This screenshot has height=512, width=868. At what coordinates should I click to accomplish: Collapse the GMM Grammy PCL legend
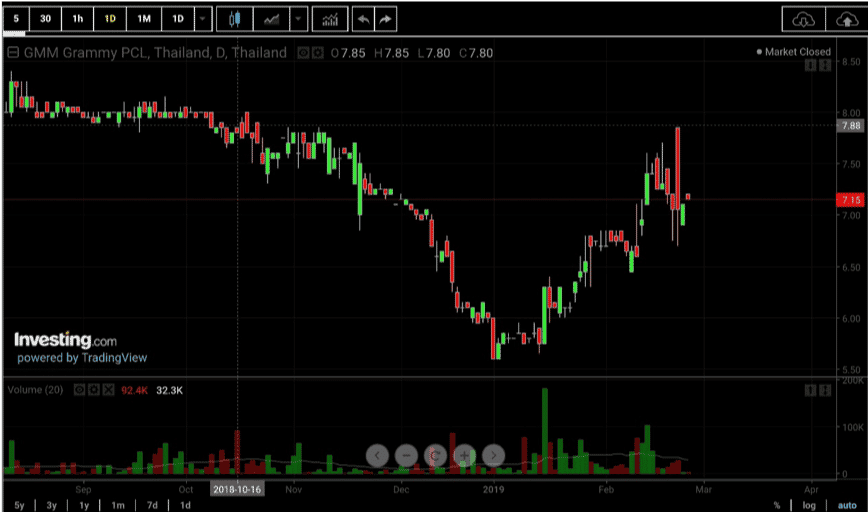[x=13, y=53]
